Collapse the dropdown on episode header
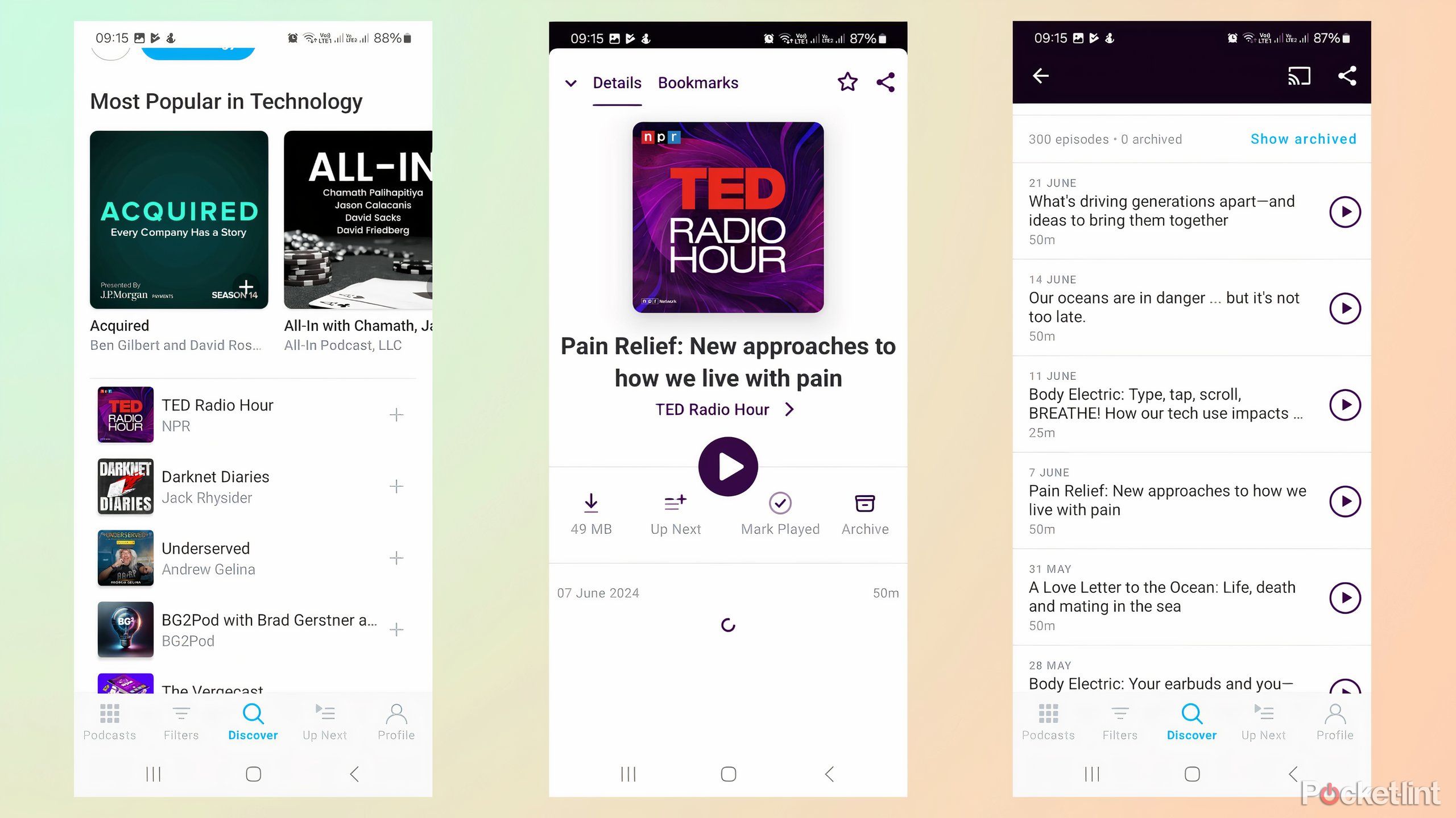 (572, 83)
